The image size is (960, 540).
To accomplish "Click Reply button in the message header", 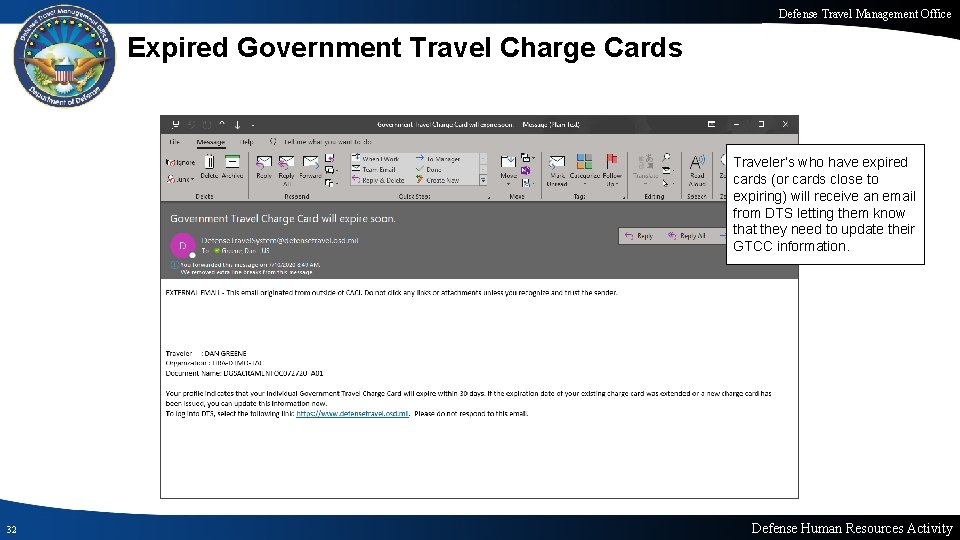I will click(639, 236).
